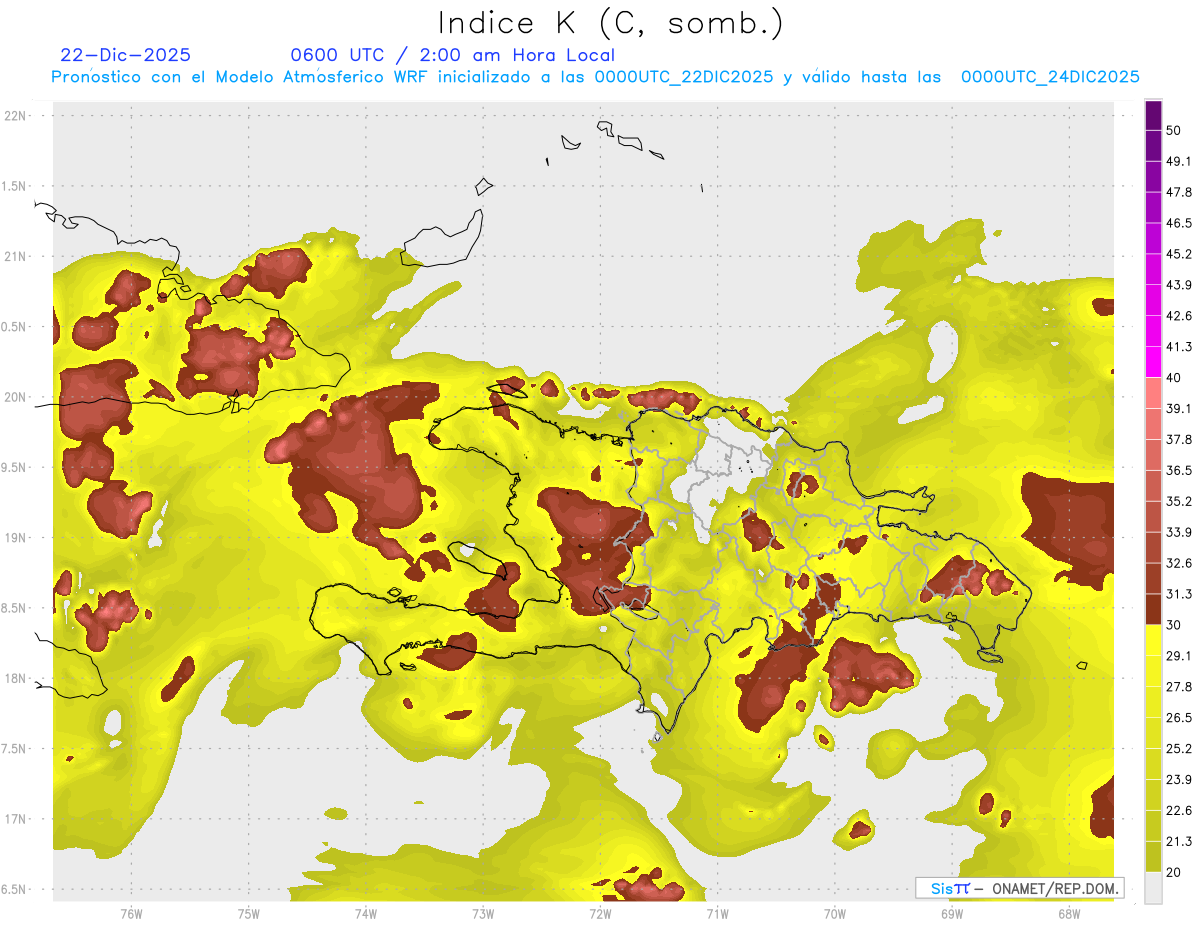Click the date '22-Dic-2025'
The height and width of the screenshot is (927, 1200).
[125, 55]
